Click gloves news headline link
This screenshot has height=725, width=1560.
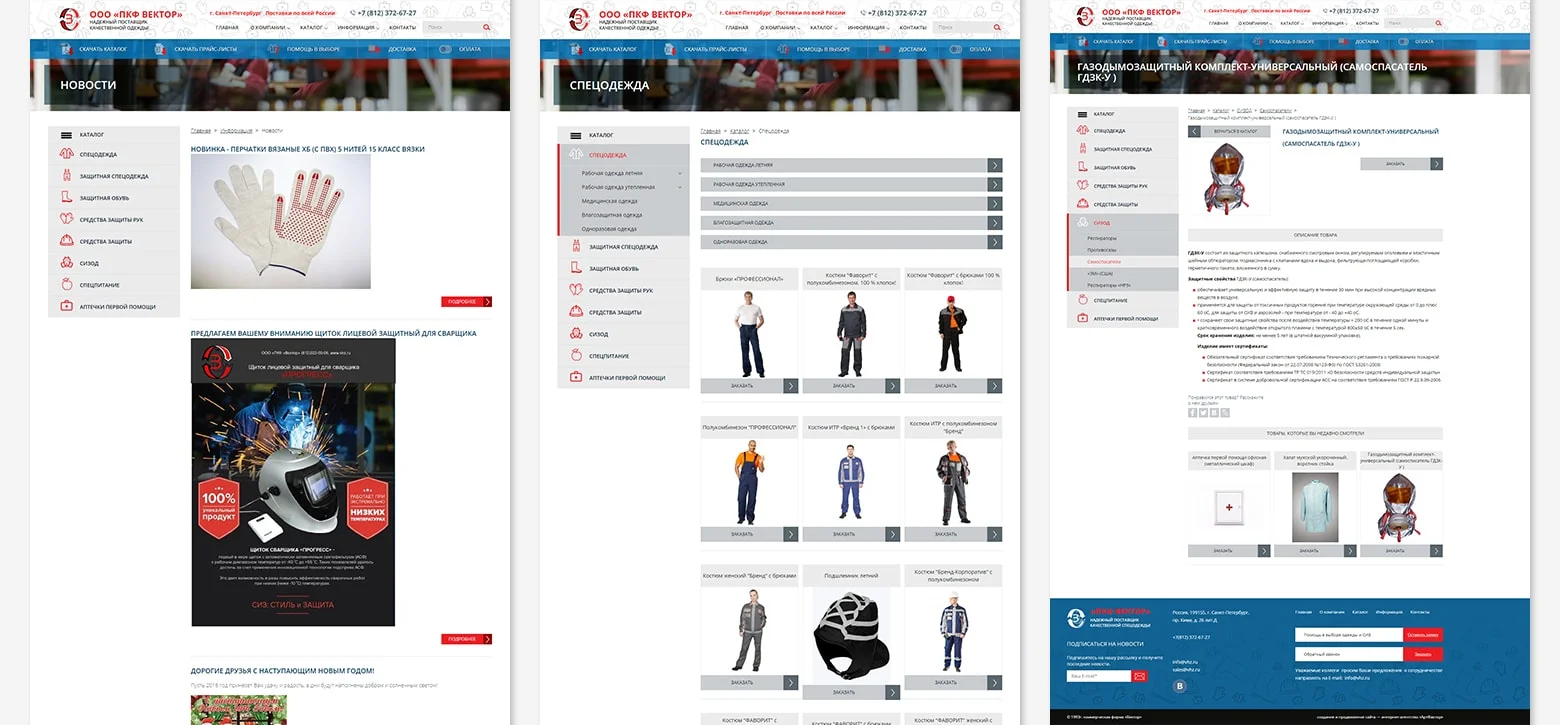point(308,149)
